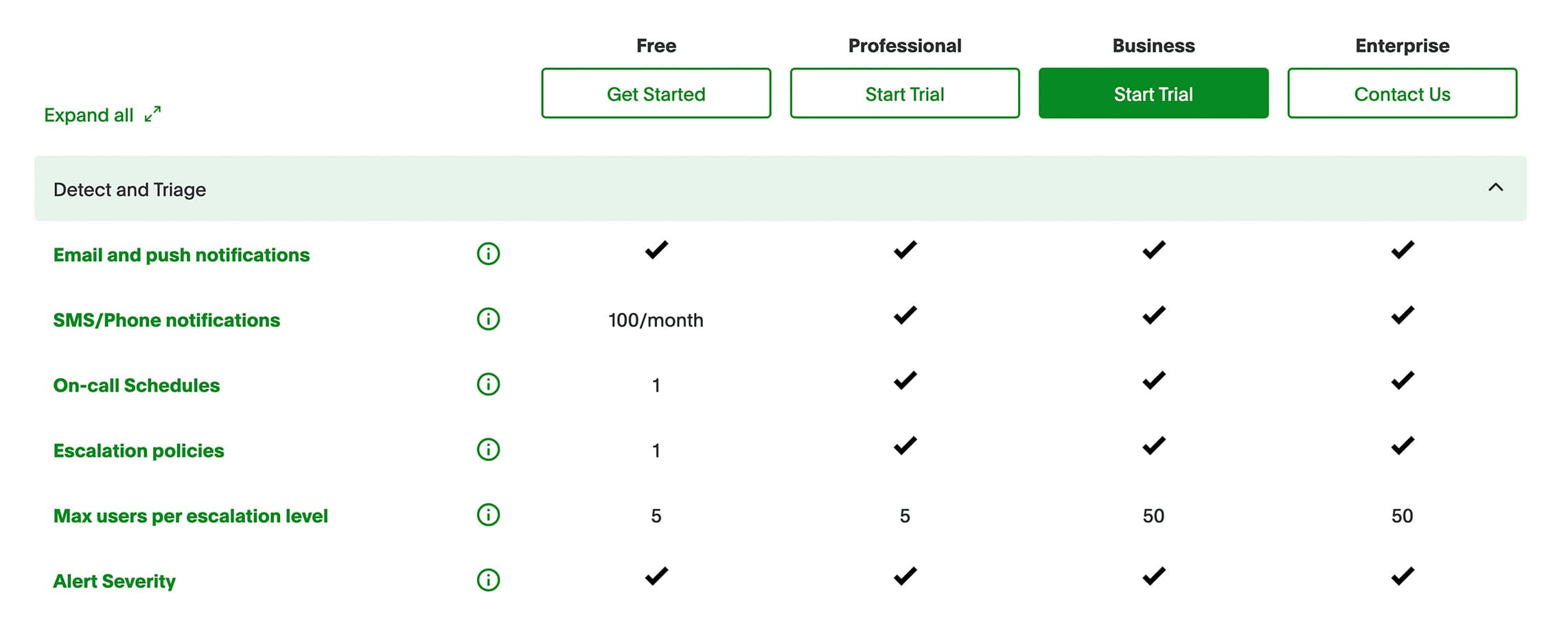Open info icon for On-call Schedules

point(488,384)
